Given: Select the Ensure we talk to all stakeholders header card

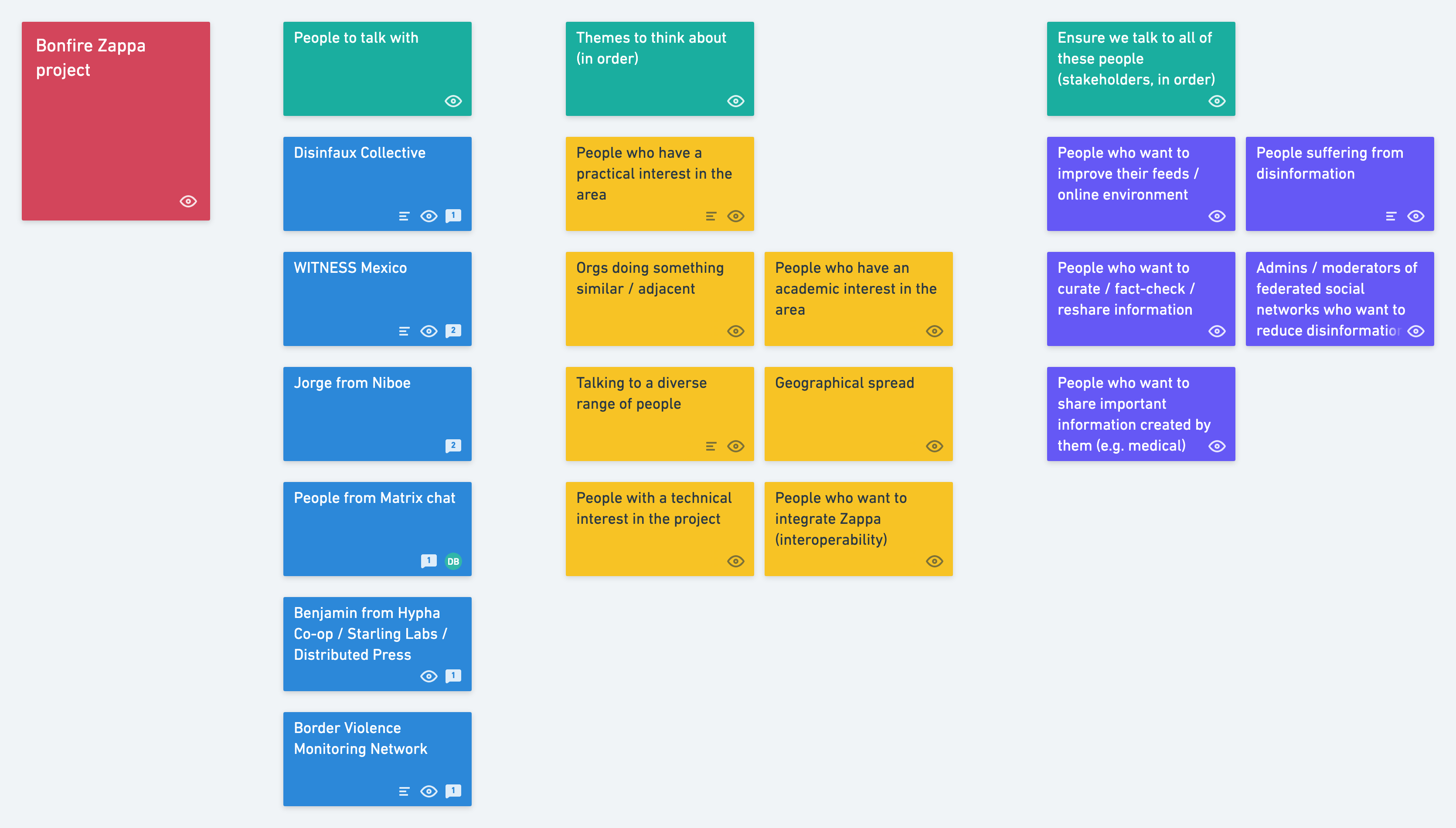Looking at the screenshot, I should [1140, 68].
